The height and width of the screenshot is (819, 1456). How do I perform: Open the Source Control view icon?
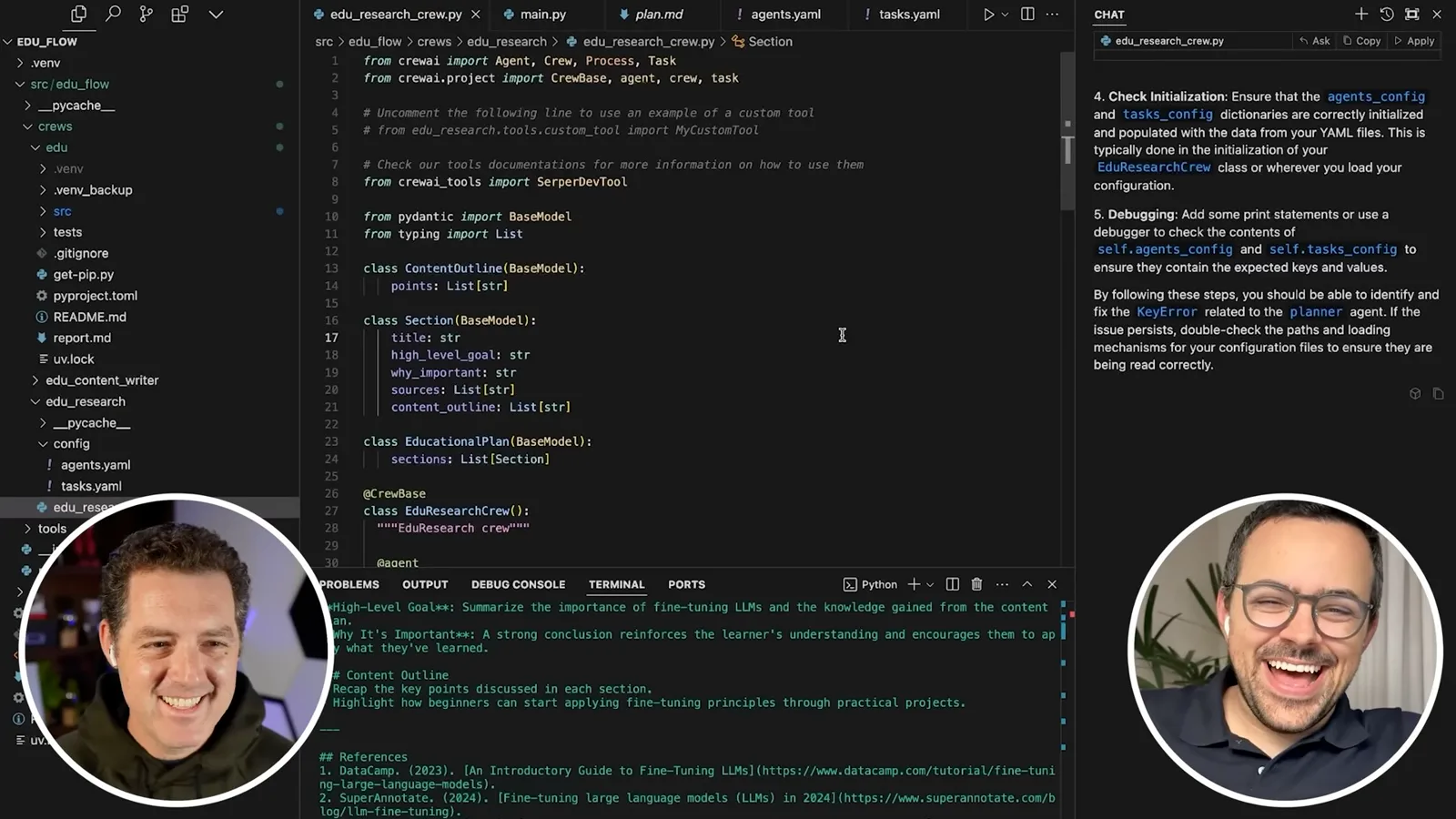147,14
